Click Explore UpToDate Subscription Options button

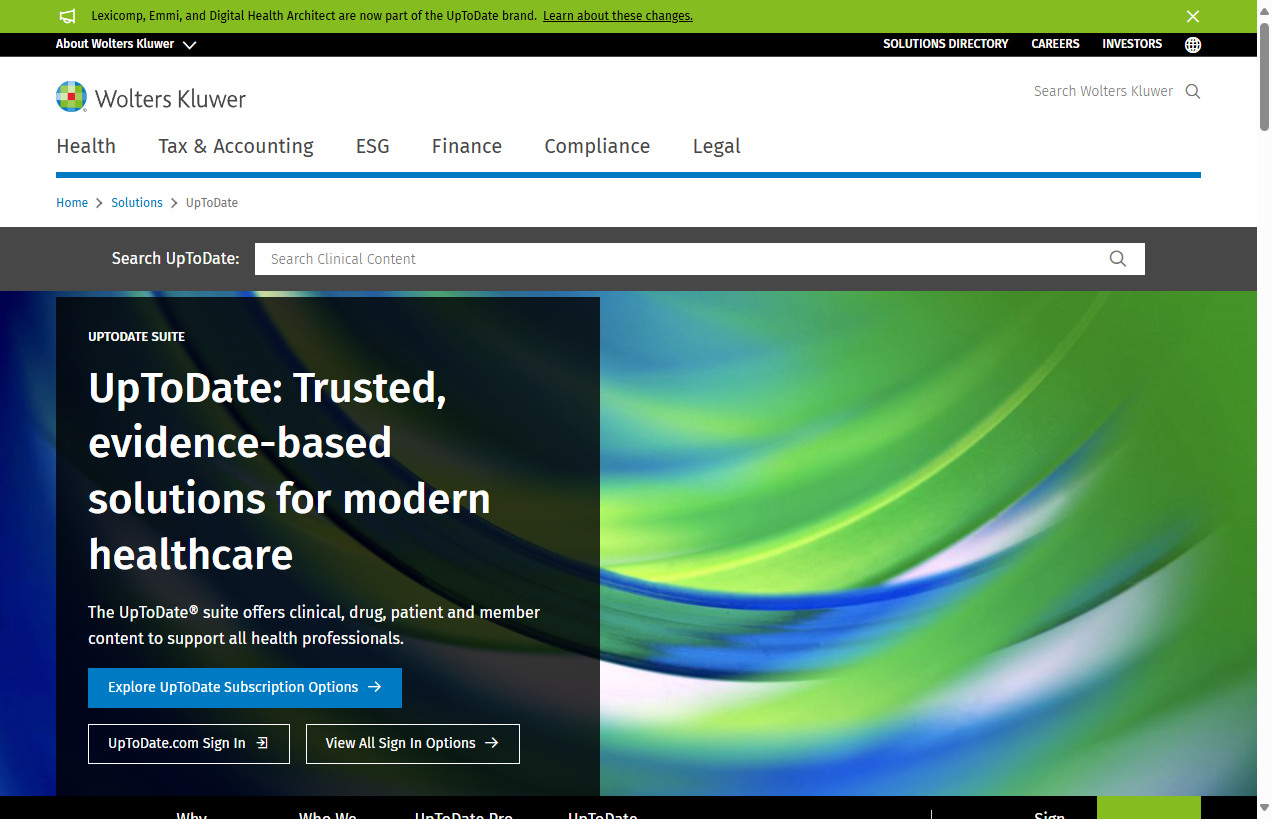tap(245, 688)
